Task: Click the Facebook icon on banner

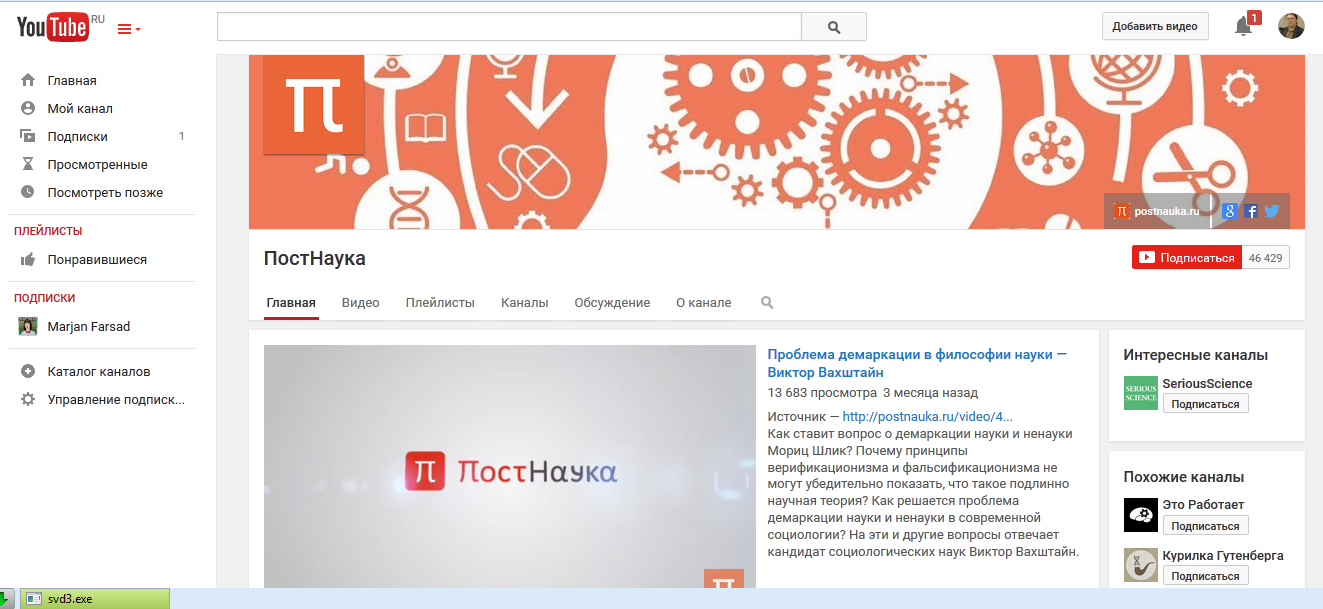Action: tap(1251, 211)
